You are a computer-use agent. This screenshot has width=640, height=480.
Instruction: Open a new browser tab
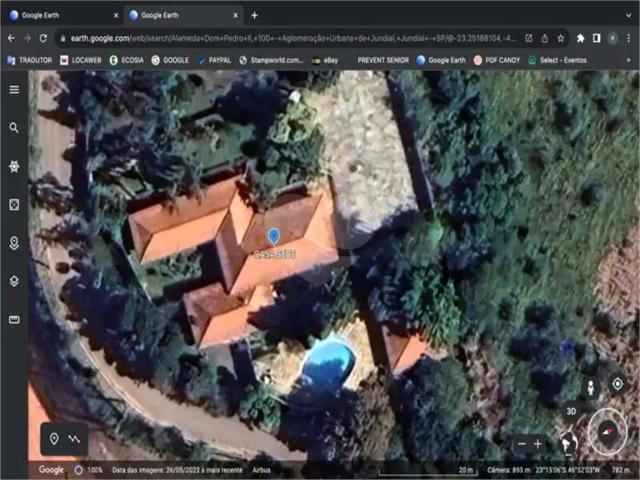pyautogui.click(x=254, y=15)
